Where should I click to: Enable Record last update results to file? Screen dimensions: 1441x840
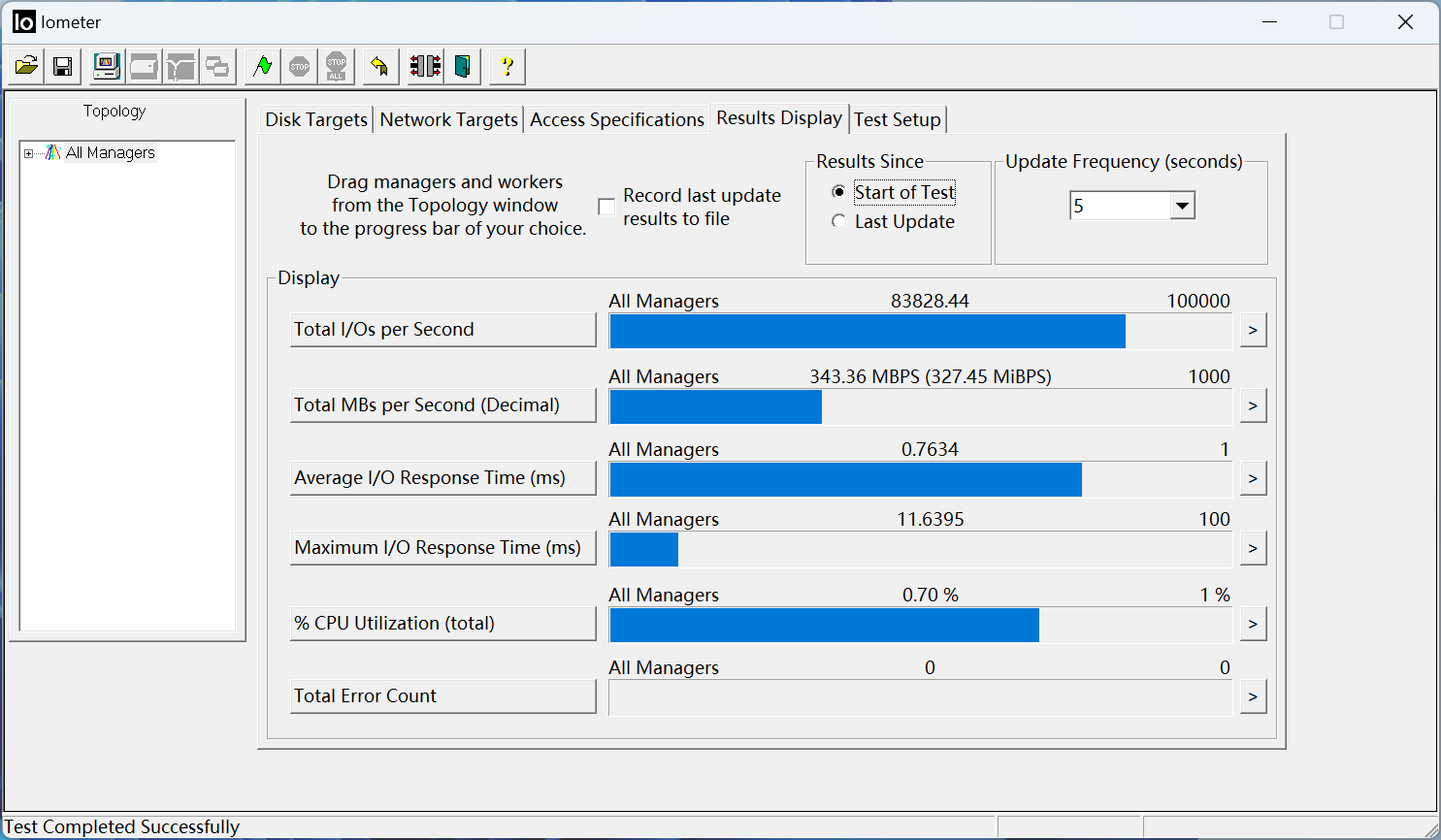pos(606,207)
